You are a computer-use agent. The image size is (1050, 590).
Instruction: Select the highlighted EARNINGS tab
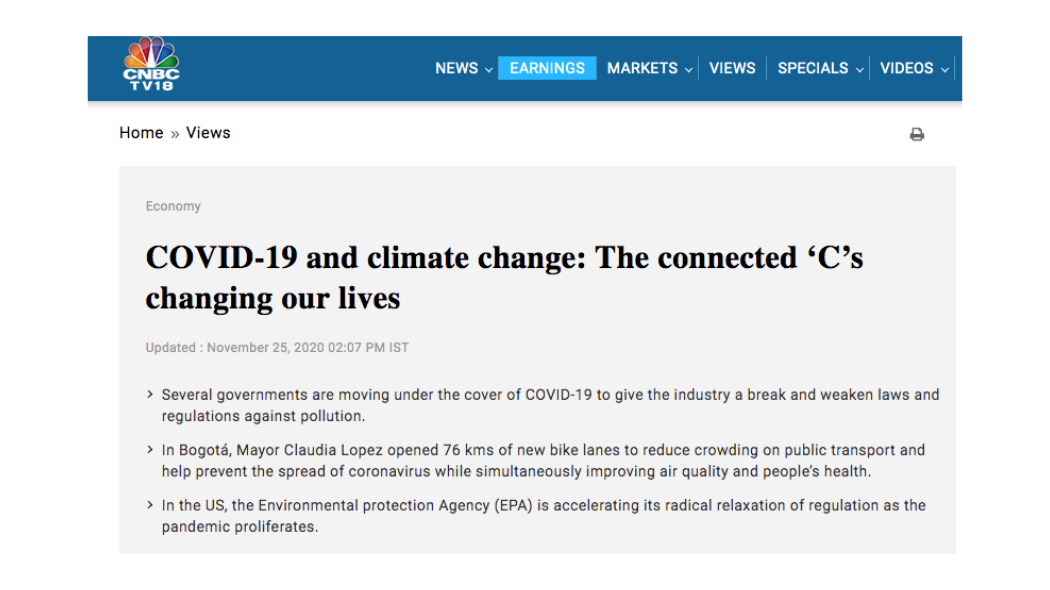coord(547,68)
